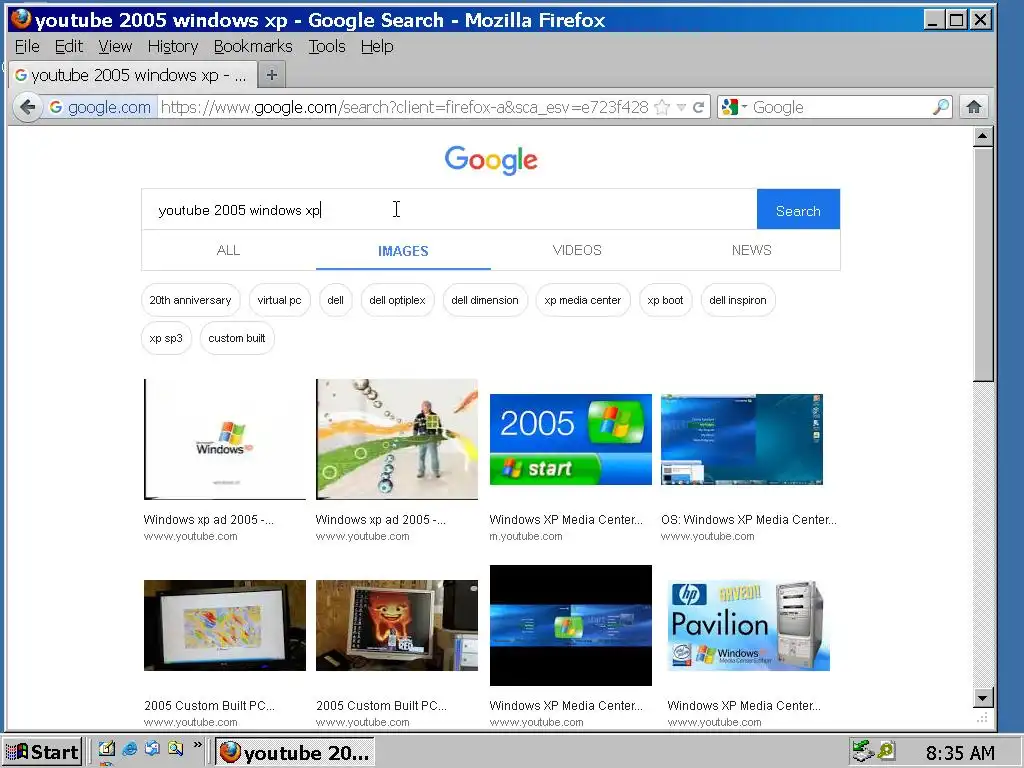Click the vertical scrollbar thumb
Viewport: 1024px width, 768px height.
(x=983, y=264)
